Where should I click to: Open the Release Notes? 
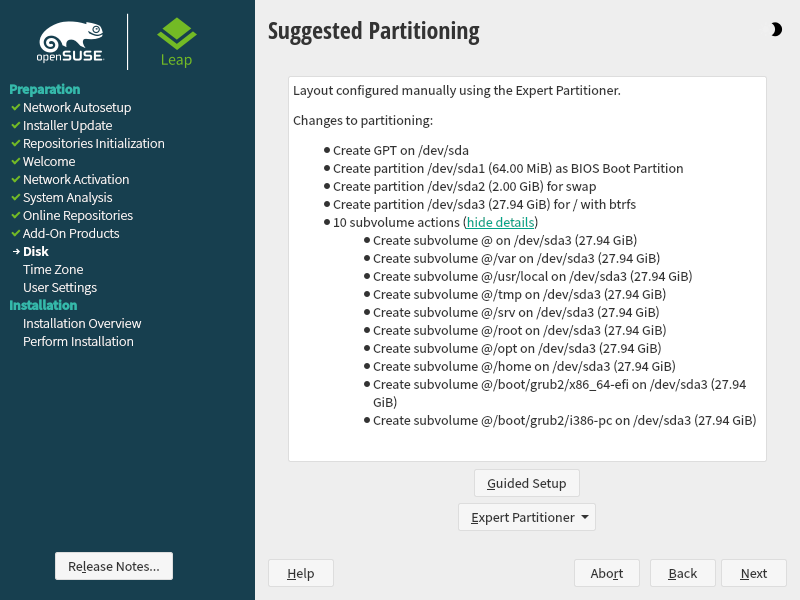click(x=114, y=566)
